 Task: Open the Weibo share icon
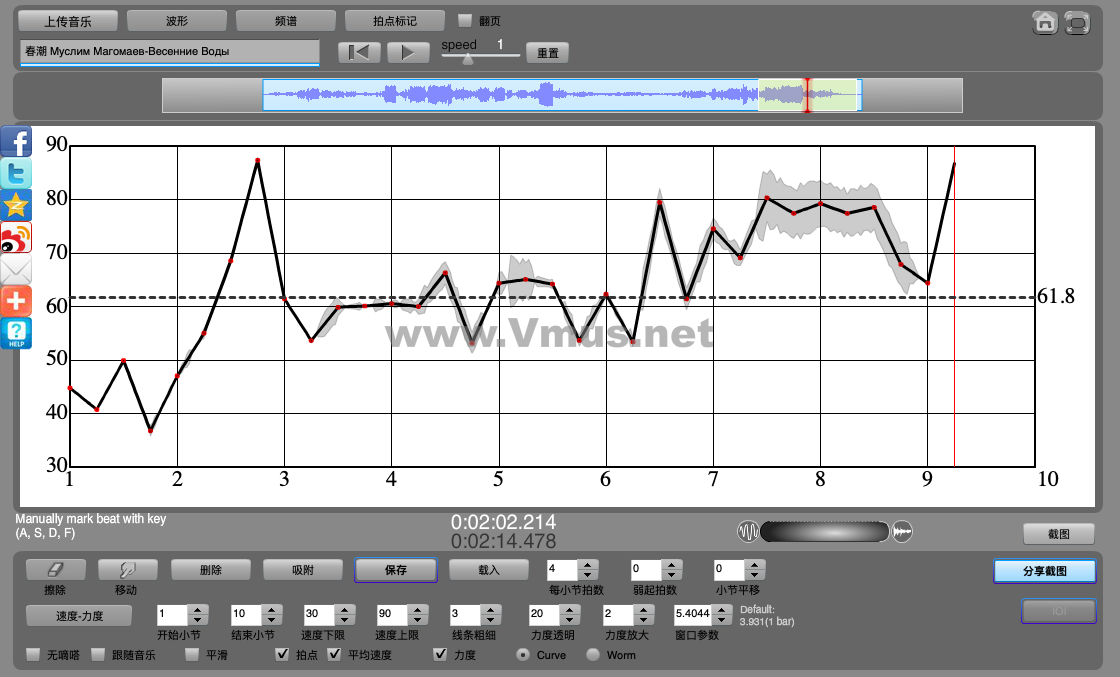click(x=16, y=238)
